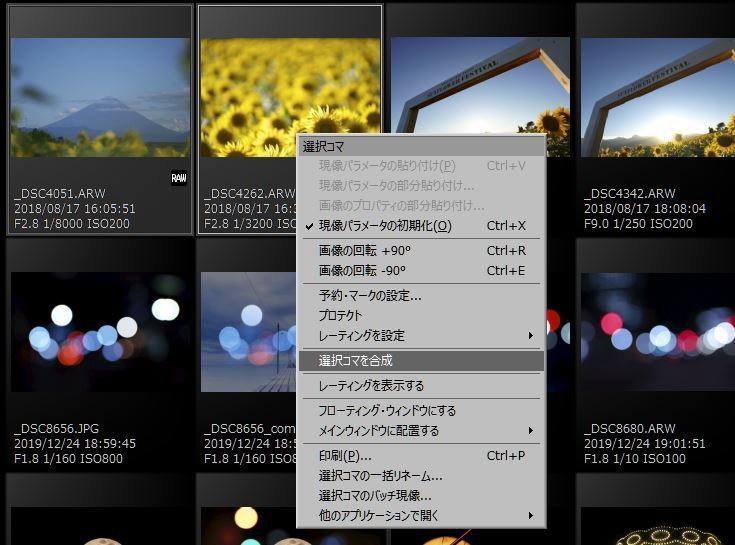Click 印刷(P)... to print

[x=344, y=456]
